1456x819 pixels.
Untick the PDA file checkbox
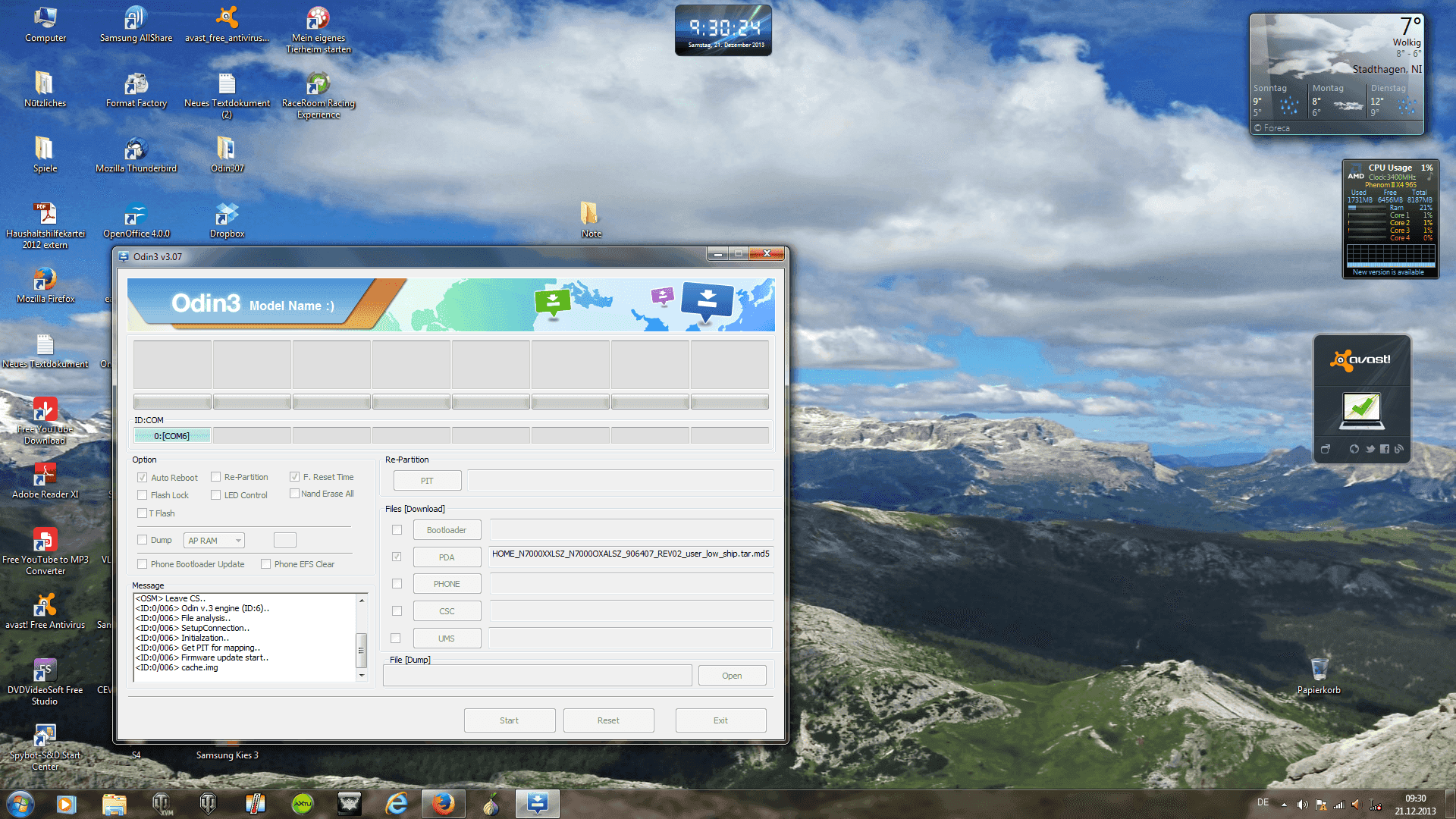(x=397, y=557)
